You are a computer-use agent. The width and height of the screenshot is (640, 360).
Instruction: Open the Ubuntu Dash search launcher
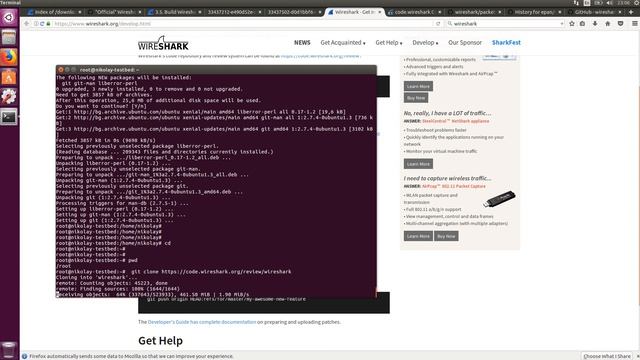click(9, 17)
